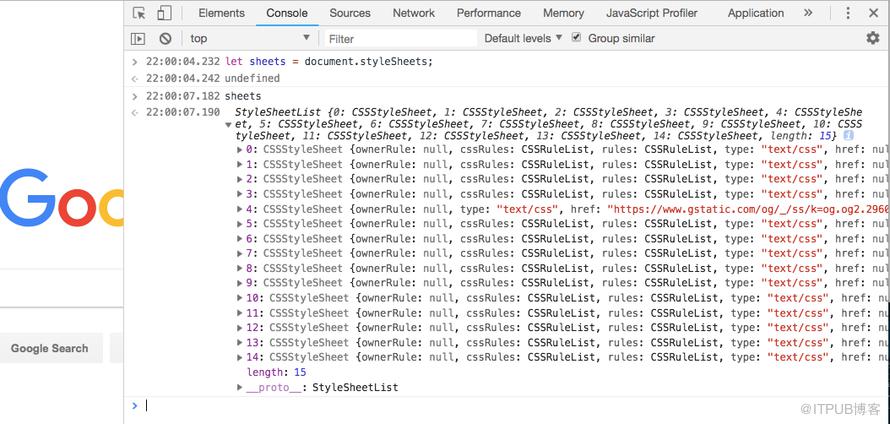Expand entry 4: CSSStyleSheet with gstatic href
This screenshot has height=424, width=890.
240,209
